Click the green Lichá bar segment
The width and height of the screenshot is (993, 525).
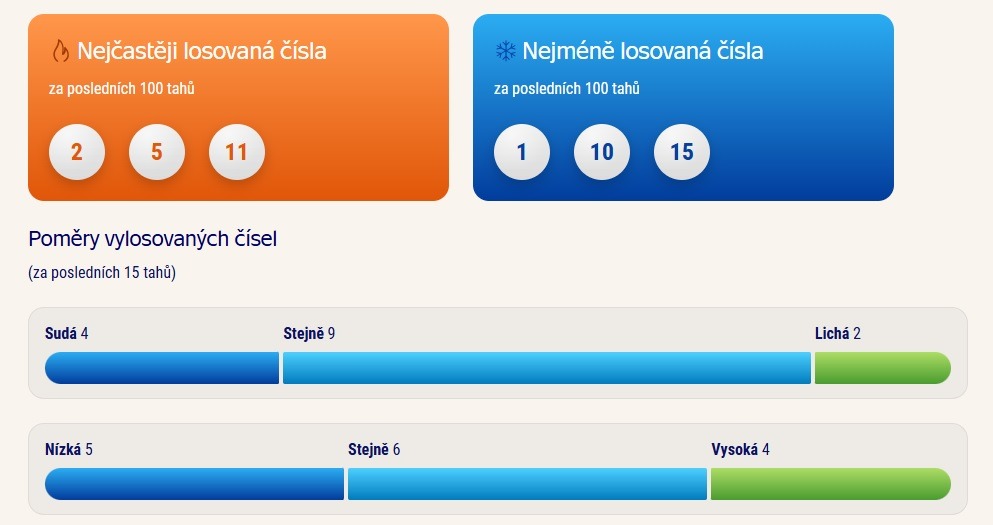coord(883,368)
